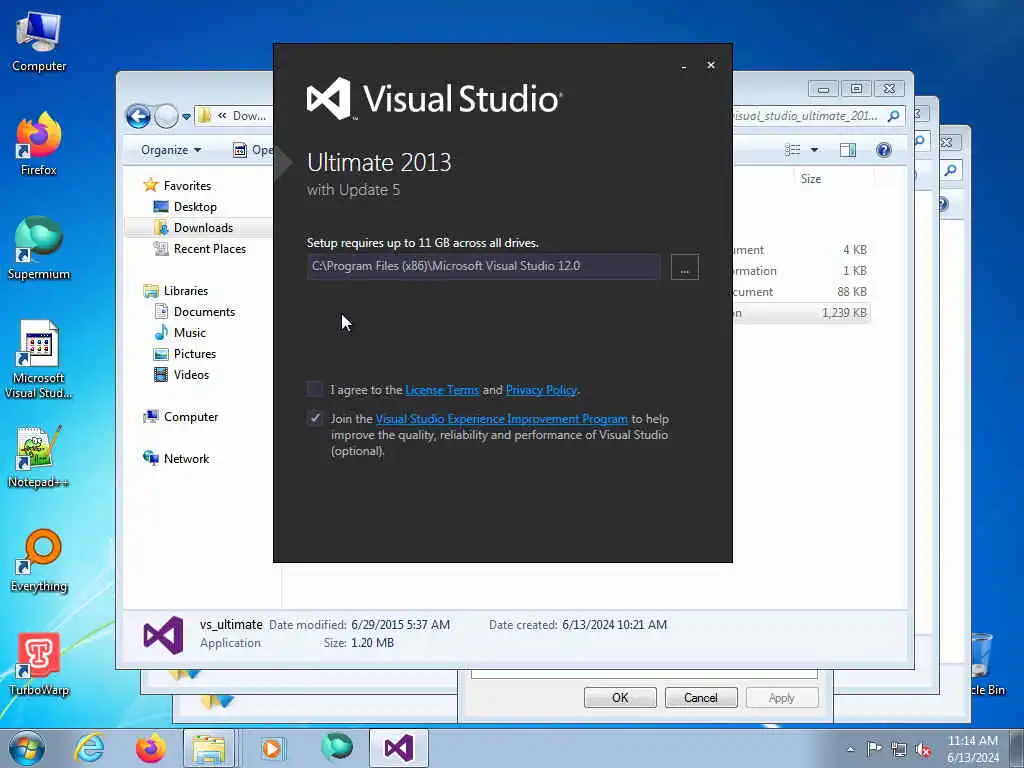
Task: Select the file row sized 1 KB
Action: 801,270
